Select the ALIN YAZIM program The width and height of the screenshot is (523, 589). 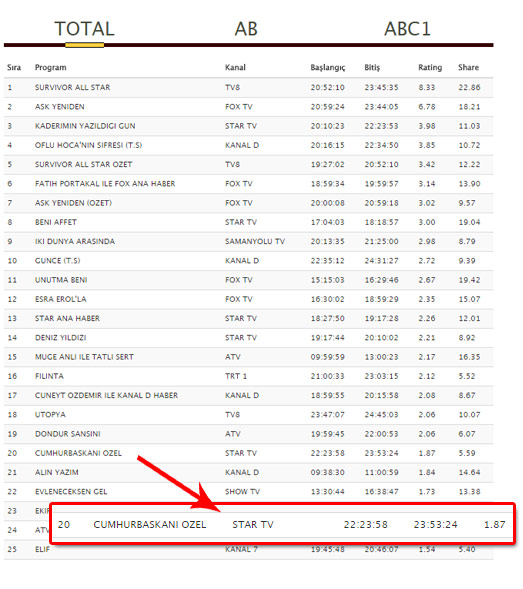[x=57, y=472]
